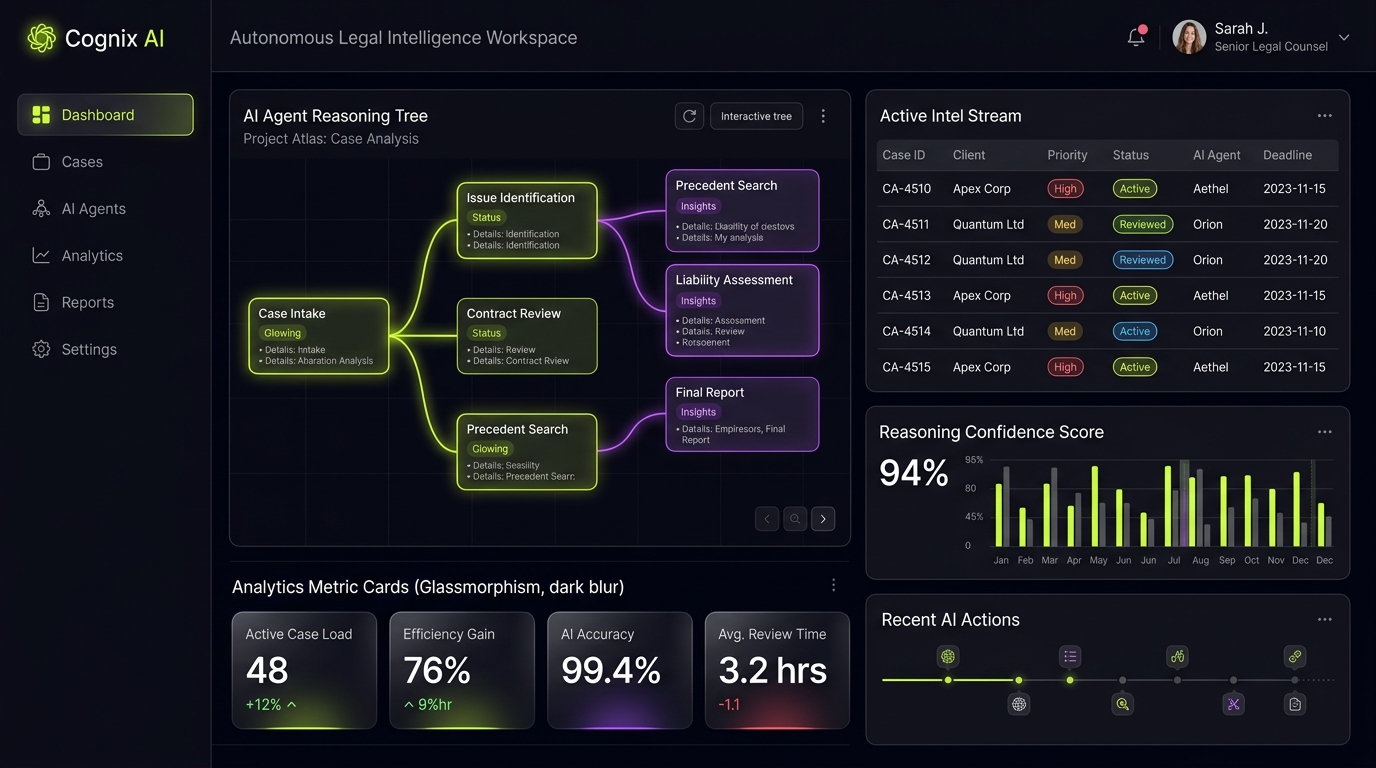Click green brain icon on actions timeline
This screenshot has width=1376, height=768.
click(x=948, y=657)
